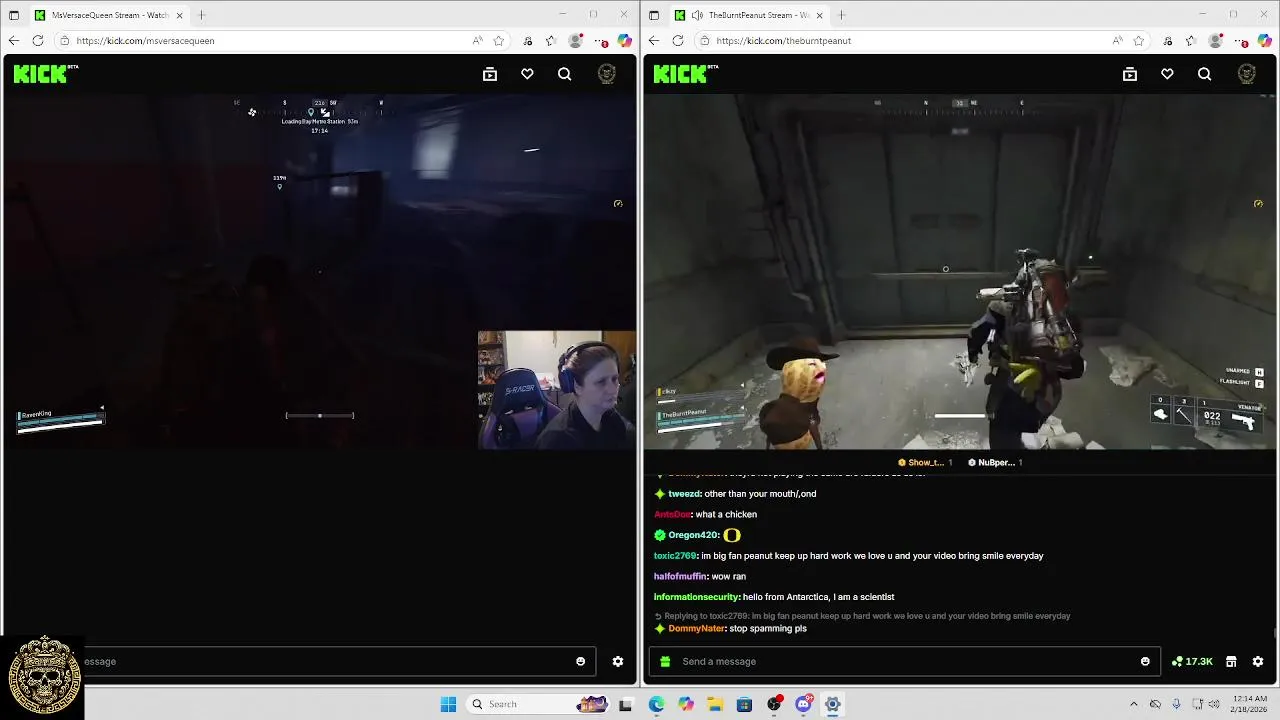This screenshot has width=1280, height=720.
Task: Open Read aloud in TheBurntPeanut address bar
Action: 1117,41
